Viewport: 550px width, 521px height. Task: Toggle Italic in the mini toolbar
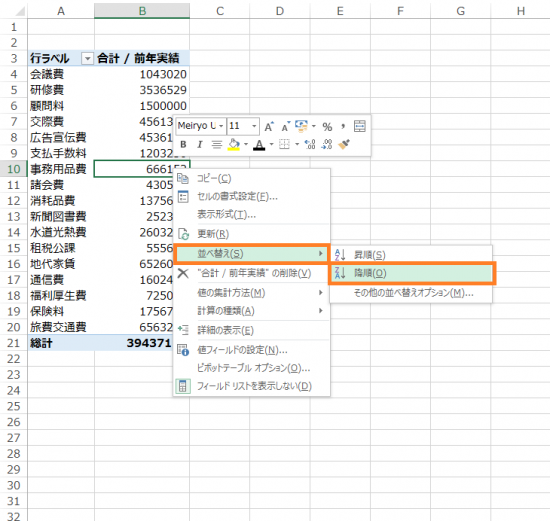tap(200, 145)
